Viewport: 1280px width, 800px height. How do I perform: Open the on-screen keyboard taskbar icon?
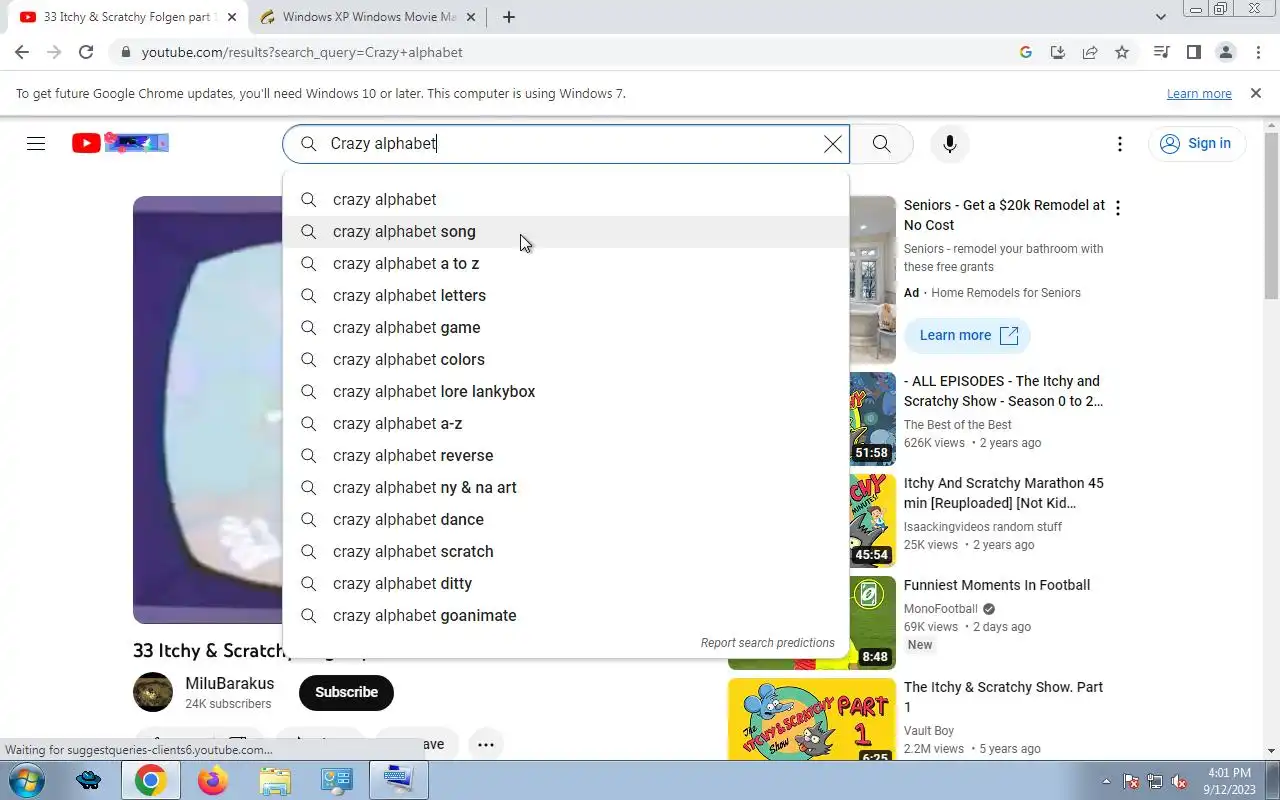(x=398, y=780)
